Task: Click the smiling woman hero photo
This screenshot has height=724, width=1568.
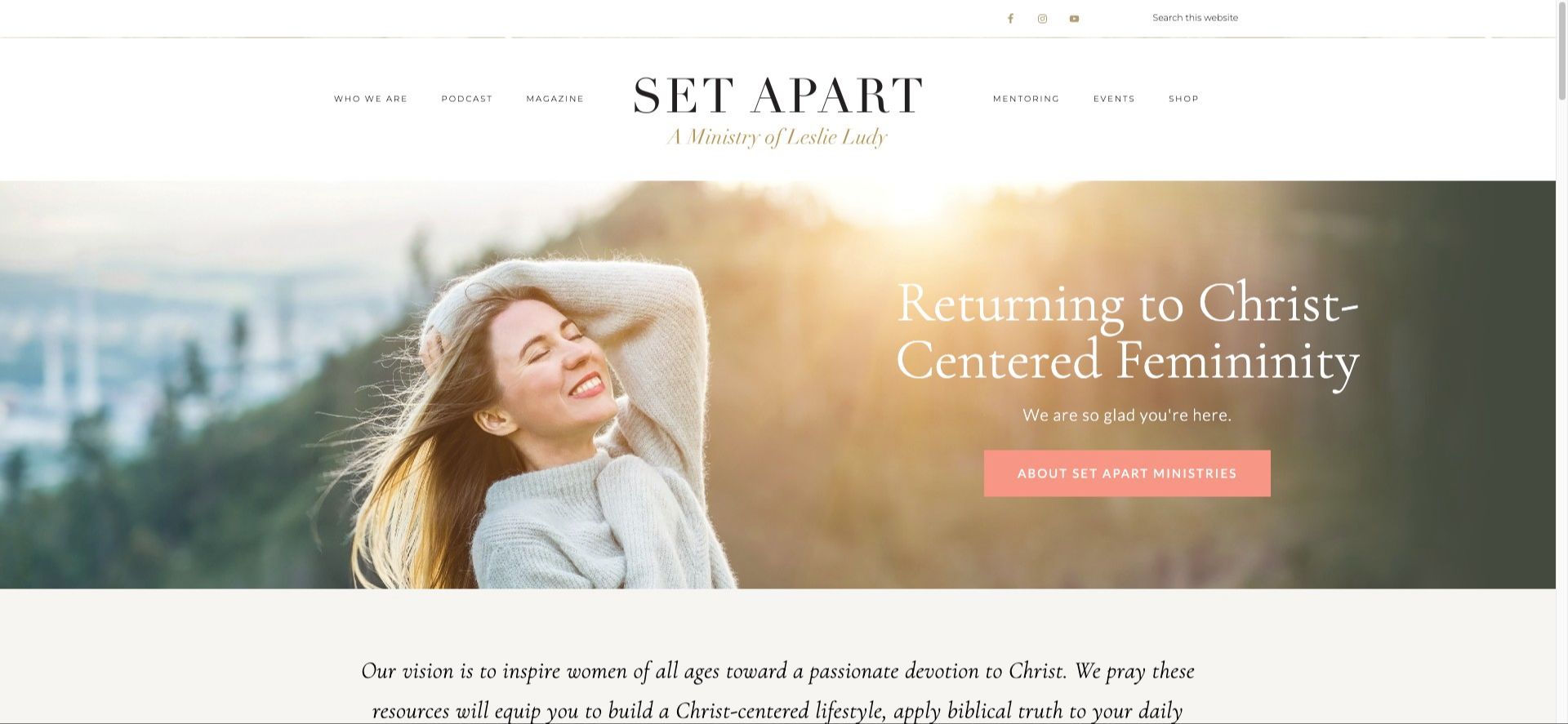Action: [539, 424]
